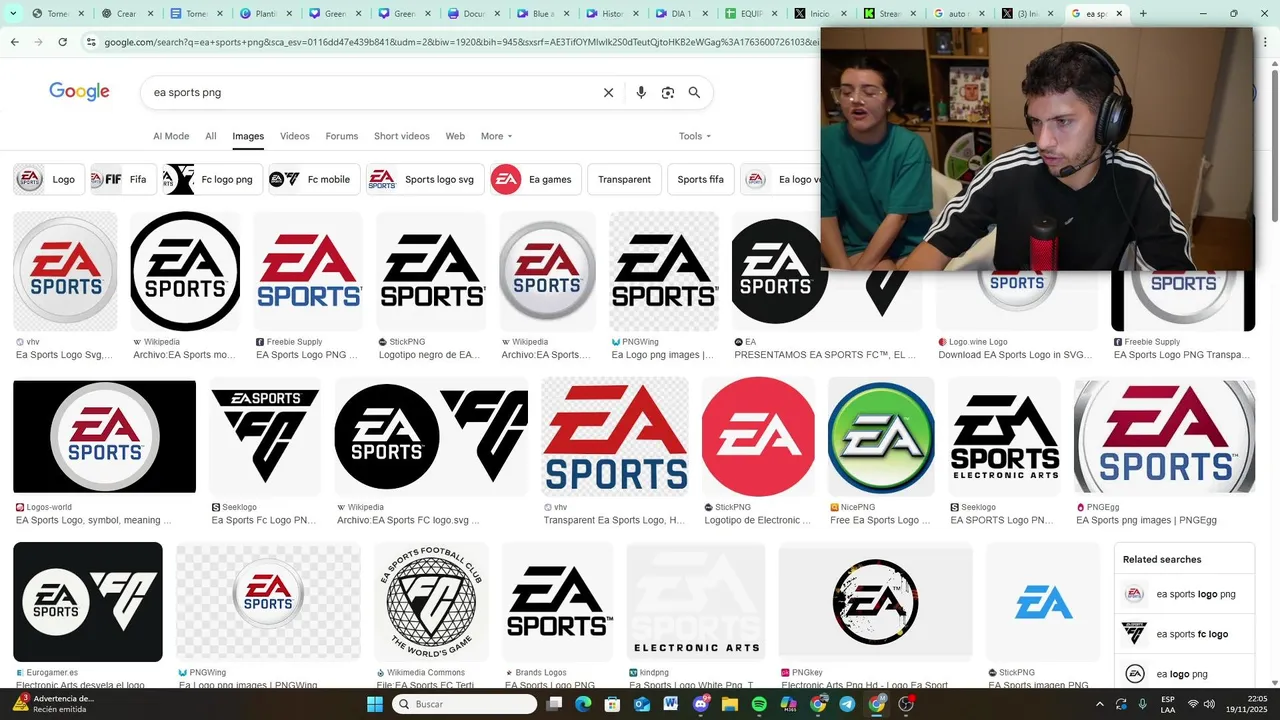Open StickPNG blue EA logo image
The height and width of the screenshot is (720, 1280).
tap(1044, 602)
